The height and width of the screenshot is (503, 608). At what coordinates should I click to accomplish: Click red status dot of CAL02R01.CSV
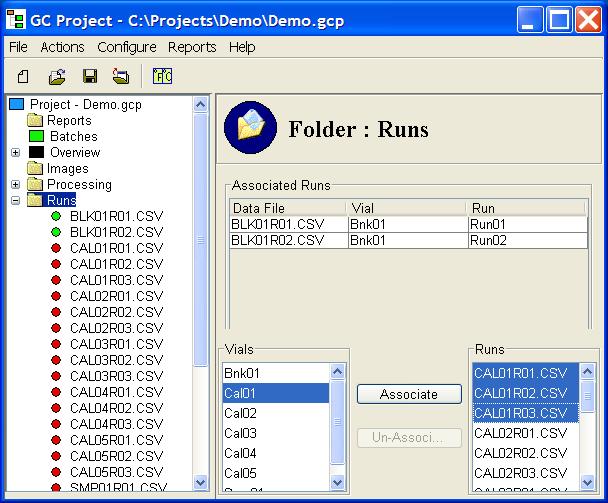56,296
